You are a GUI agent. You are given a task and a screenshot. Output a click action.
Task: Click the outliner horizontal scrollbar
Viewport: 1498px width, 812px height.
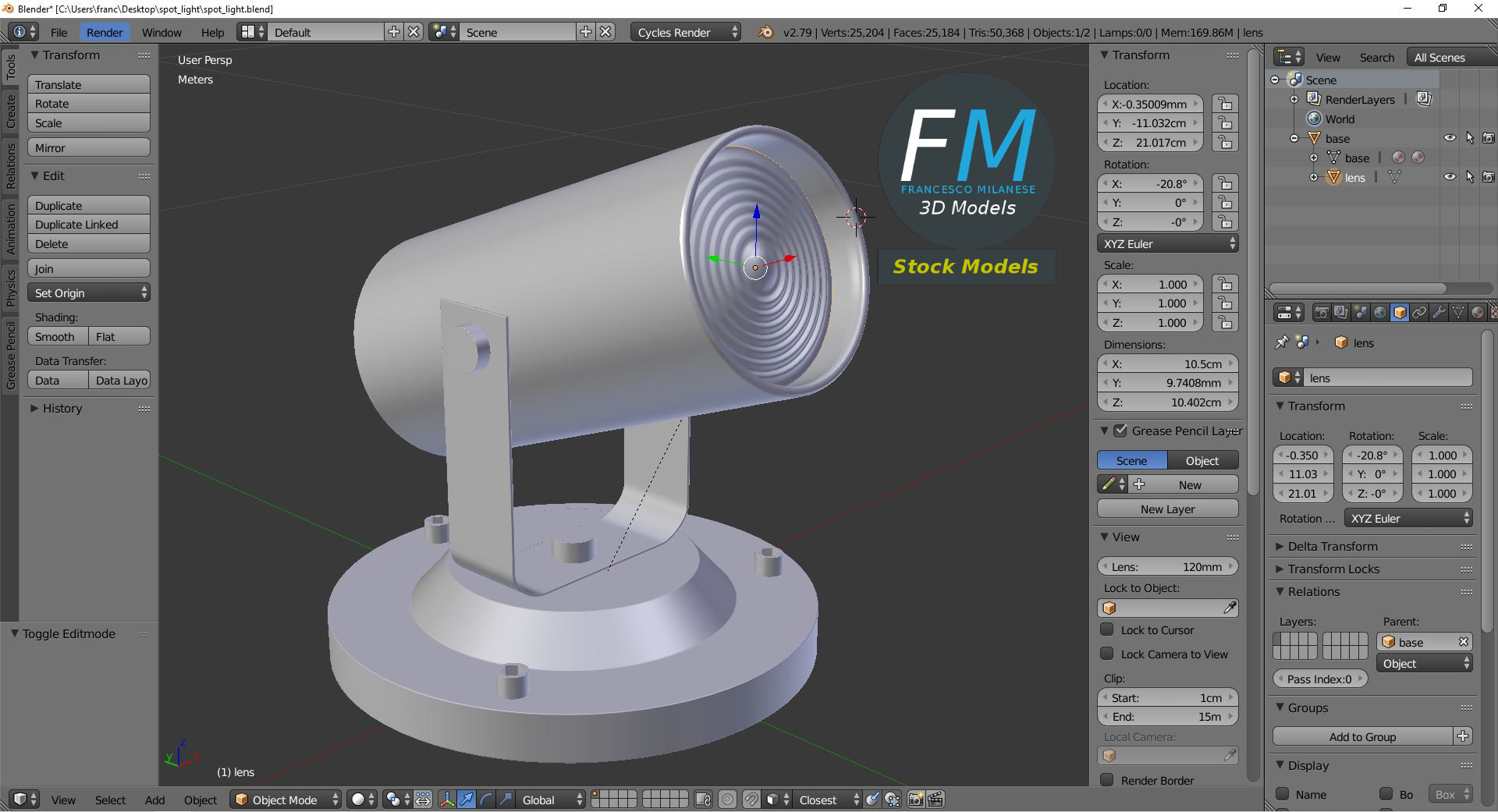click(x=1358, y=288)
